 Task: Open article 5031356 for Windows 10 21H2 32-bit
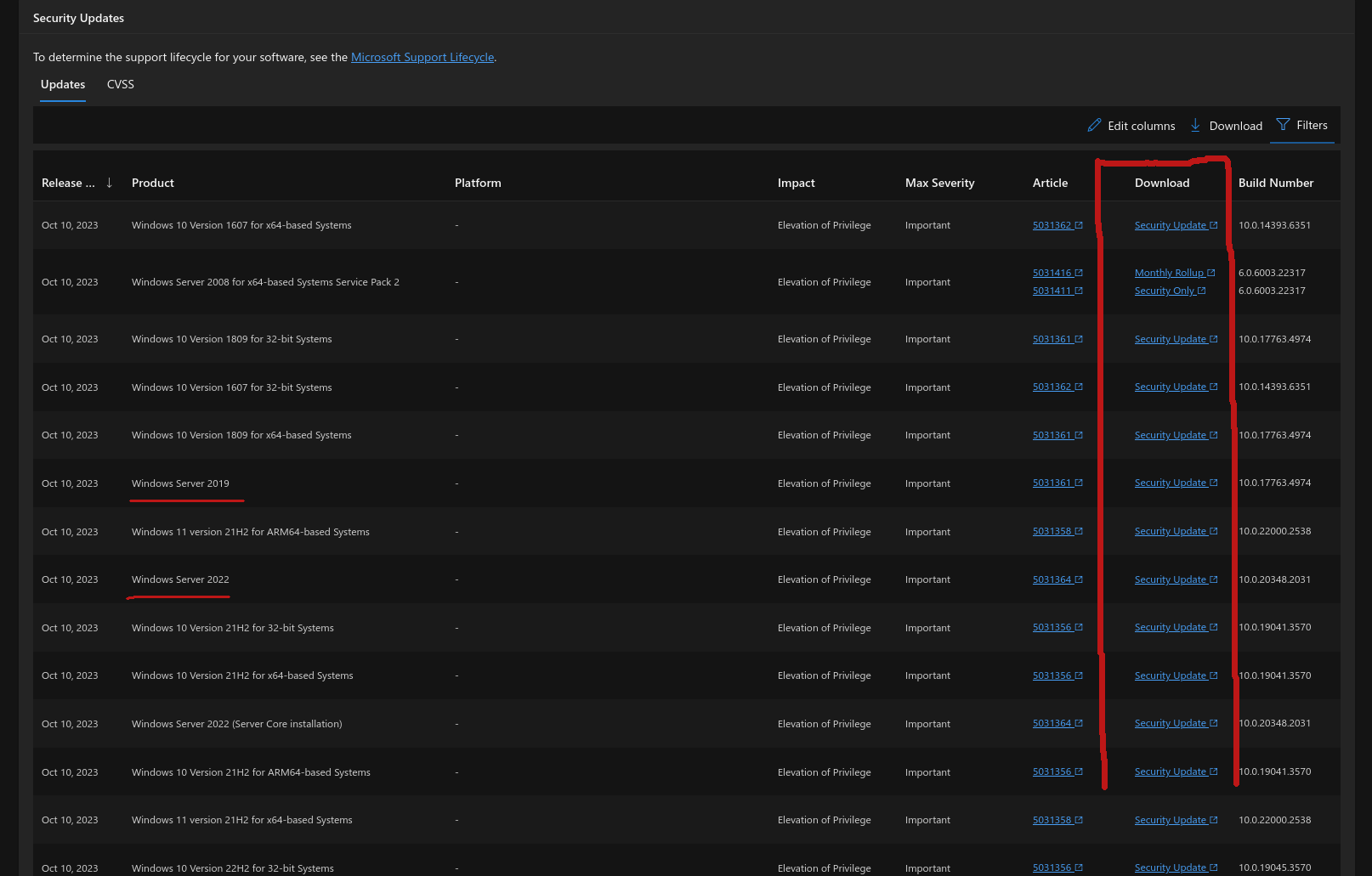(x=1057, y=627)
